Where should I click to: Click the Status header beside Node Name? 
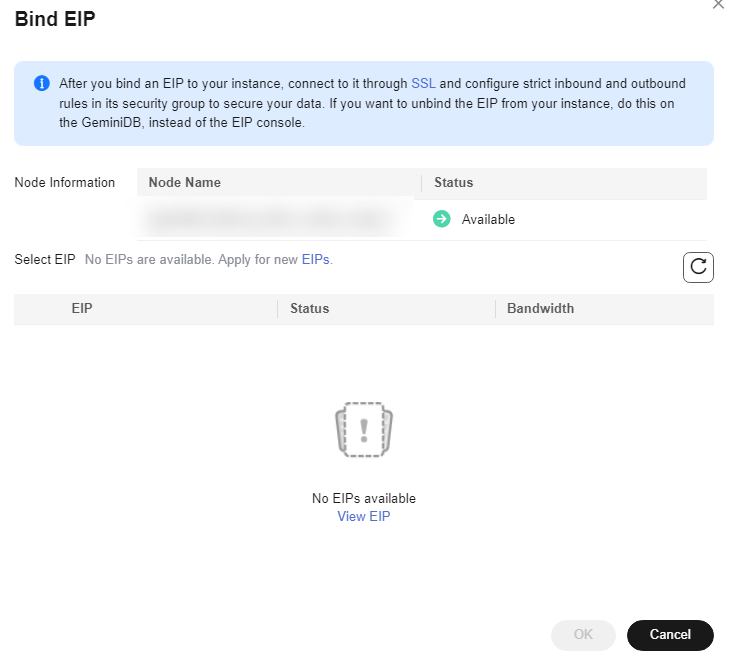[453, 183]
